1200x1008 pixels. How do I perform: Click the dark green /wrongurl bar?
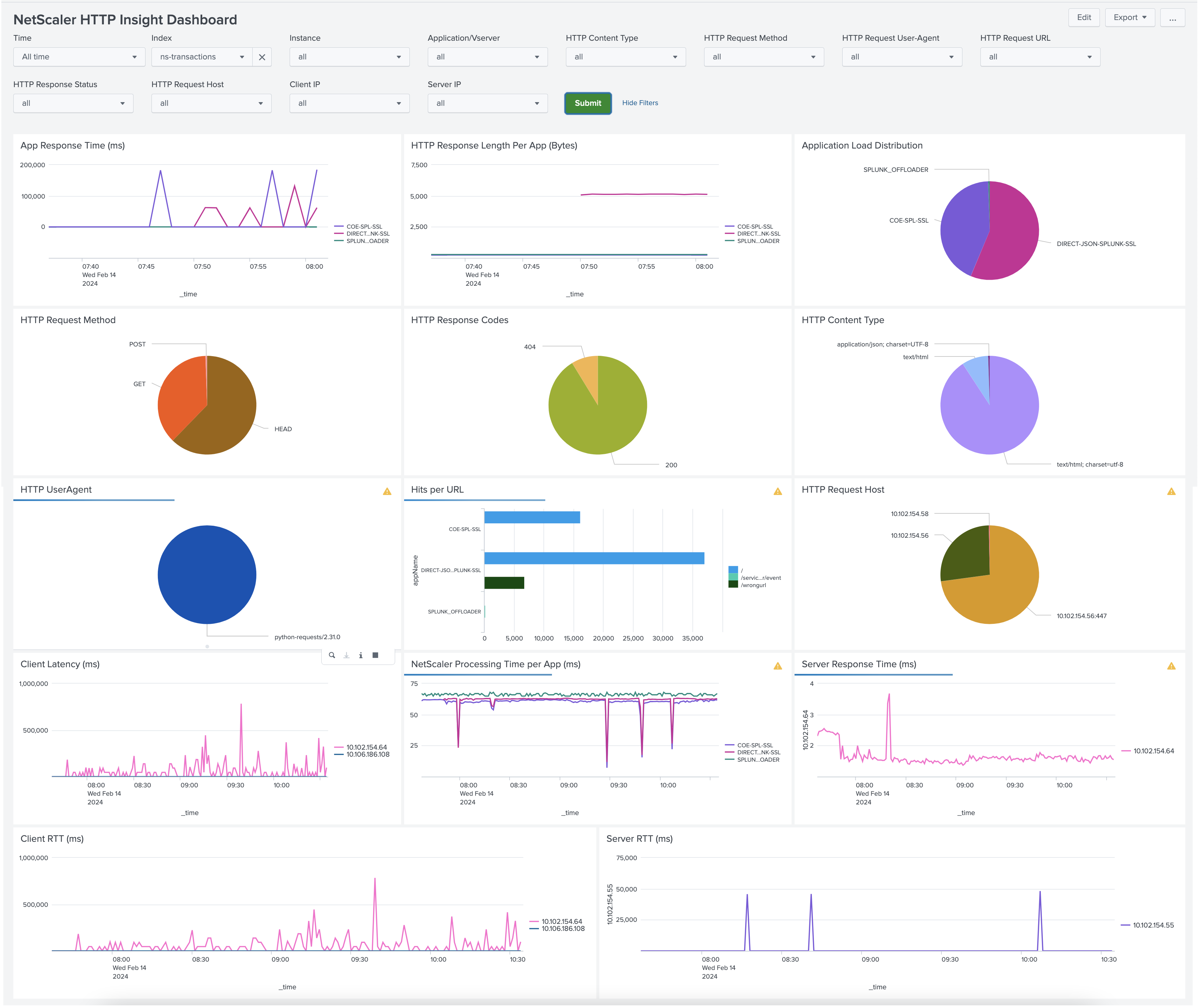(x=504, y=583)
